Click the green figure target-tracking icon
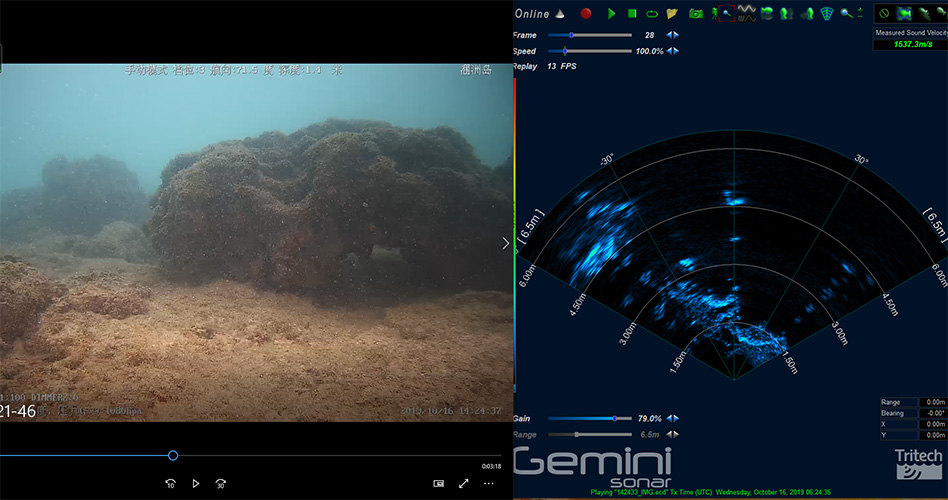This screenshot has width=948, height=500. point(714,13)
